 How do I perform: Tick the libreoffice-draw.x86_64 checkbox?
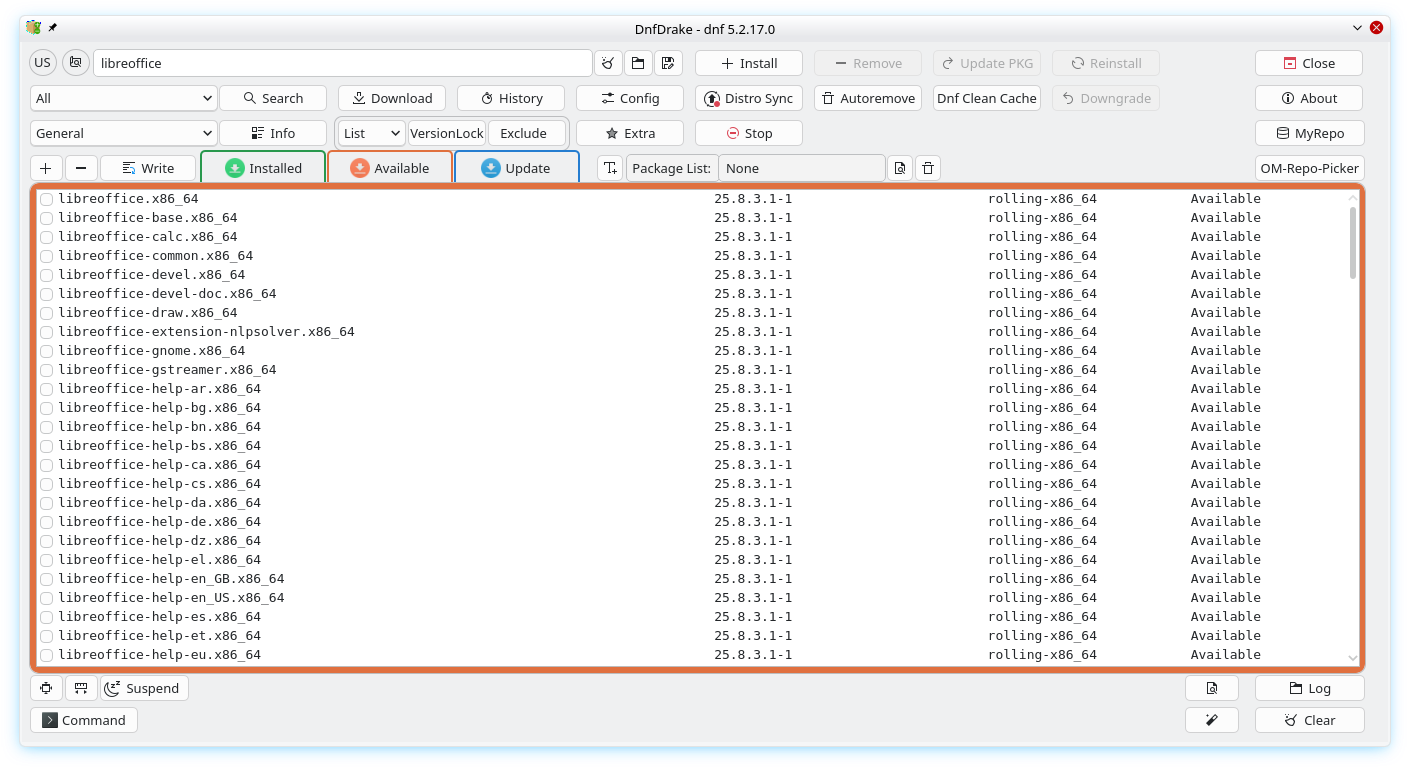tap(46, 313)
